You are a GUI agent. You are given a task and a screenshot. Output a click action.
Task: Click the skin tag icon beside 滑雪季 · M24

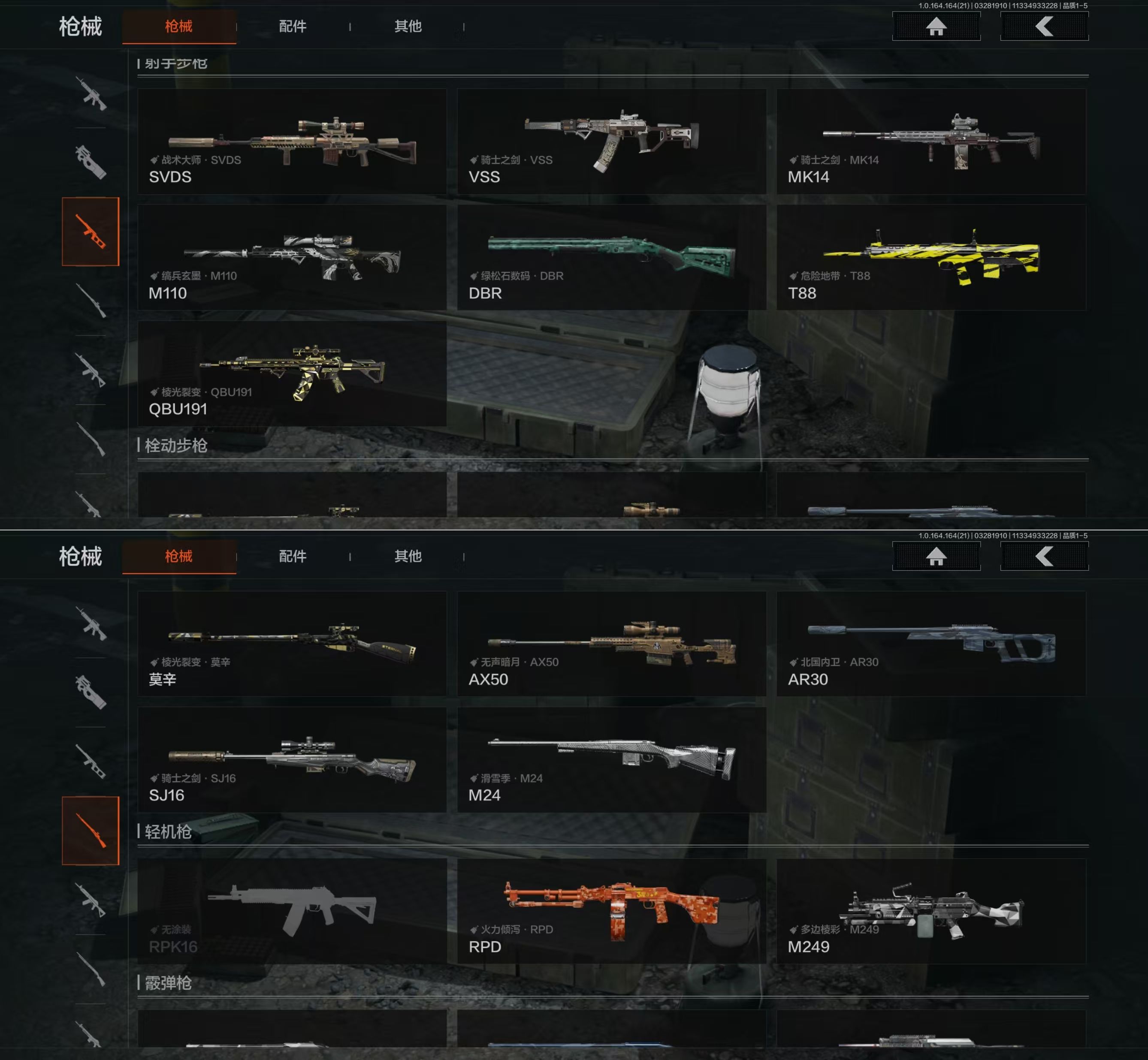(474, 778)
